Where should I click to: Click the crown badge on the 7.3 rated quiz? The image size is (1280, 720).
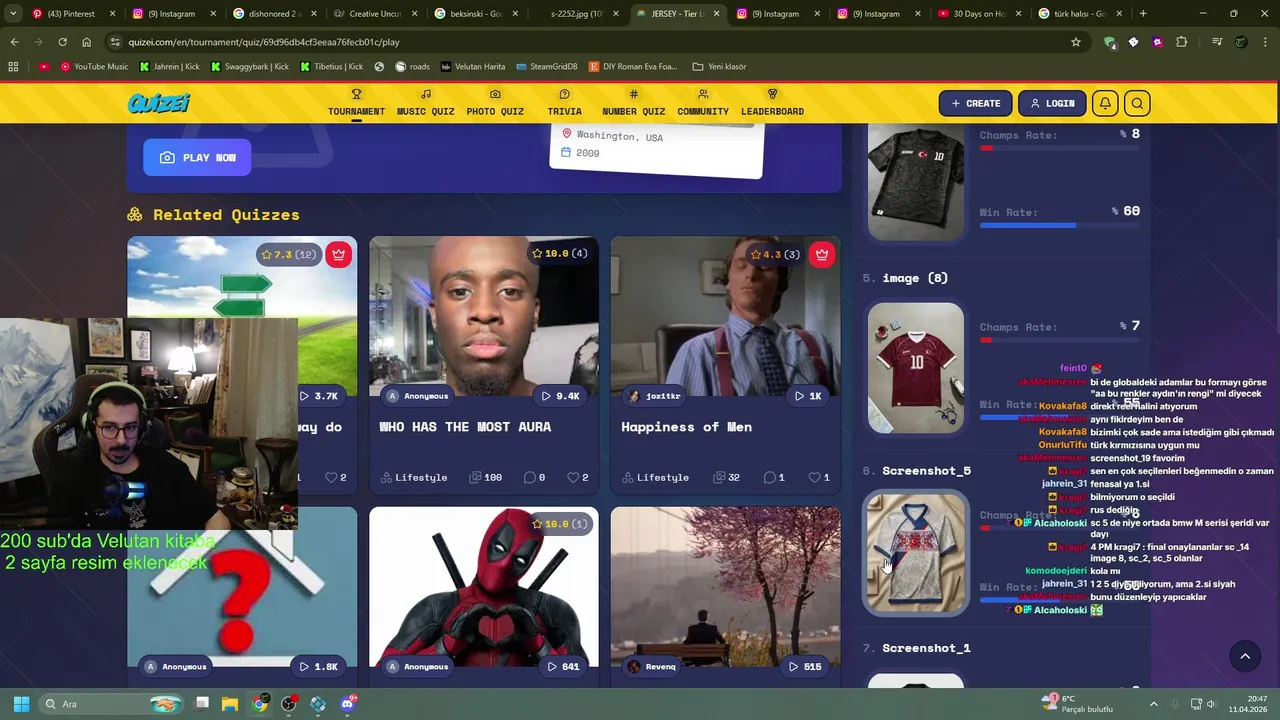(339, 254)
